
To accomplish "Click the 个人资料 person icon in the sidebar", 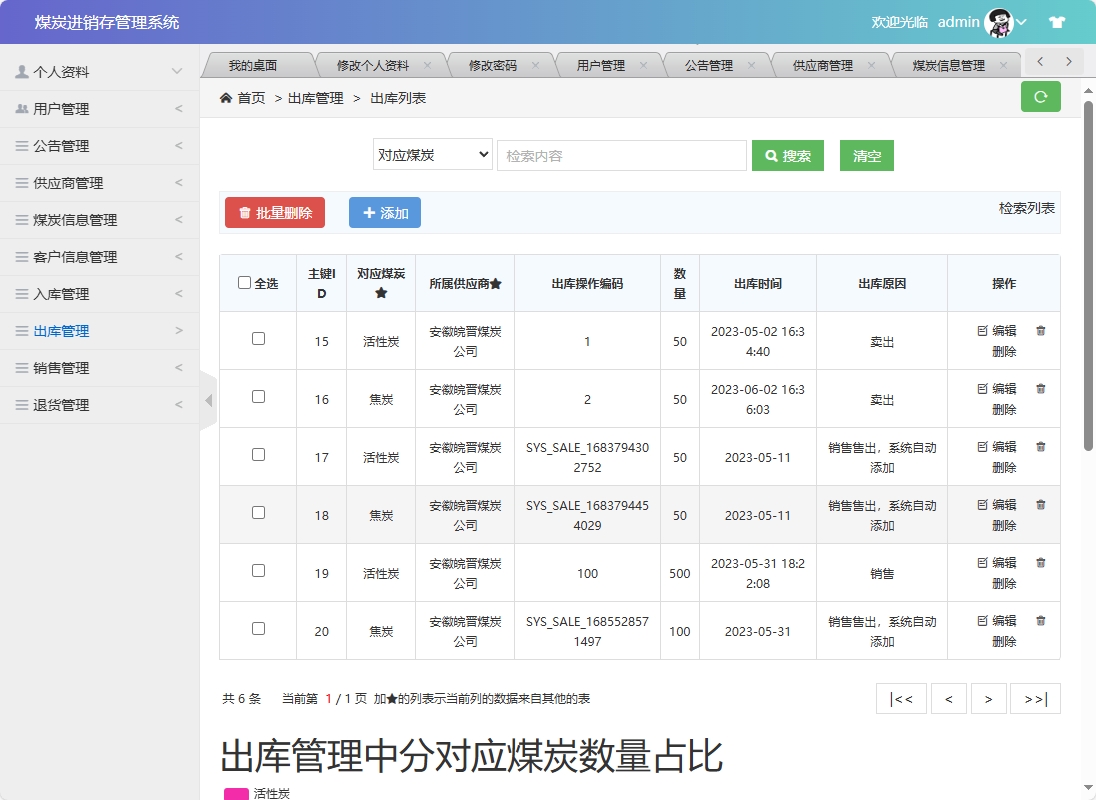I will [x=22, y=71].
